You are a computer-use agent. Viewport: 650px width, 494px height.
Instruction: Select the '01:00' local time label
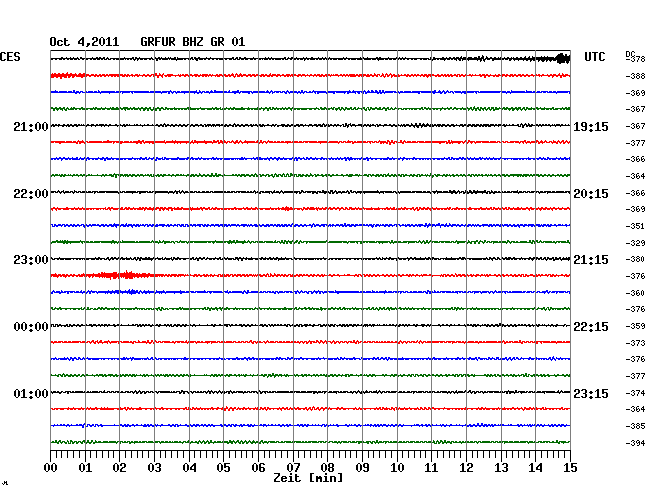pyautogui.click(x=31, y=394)
